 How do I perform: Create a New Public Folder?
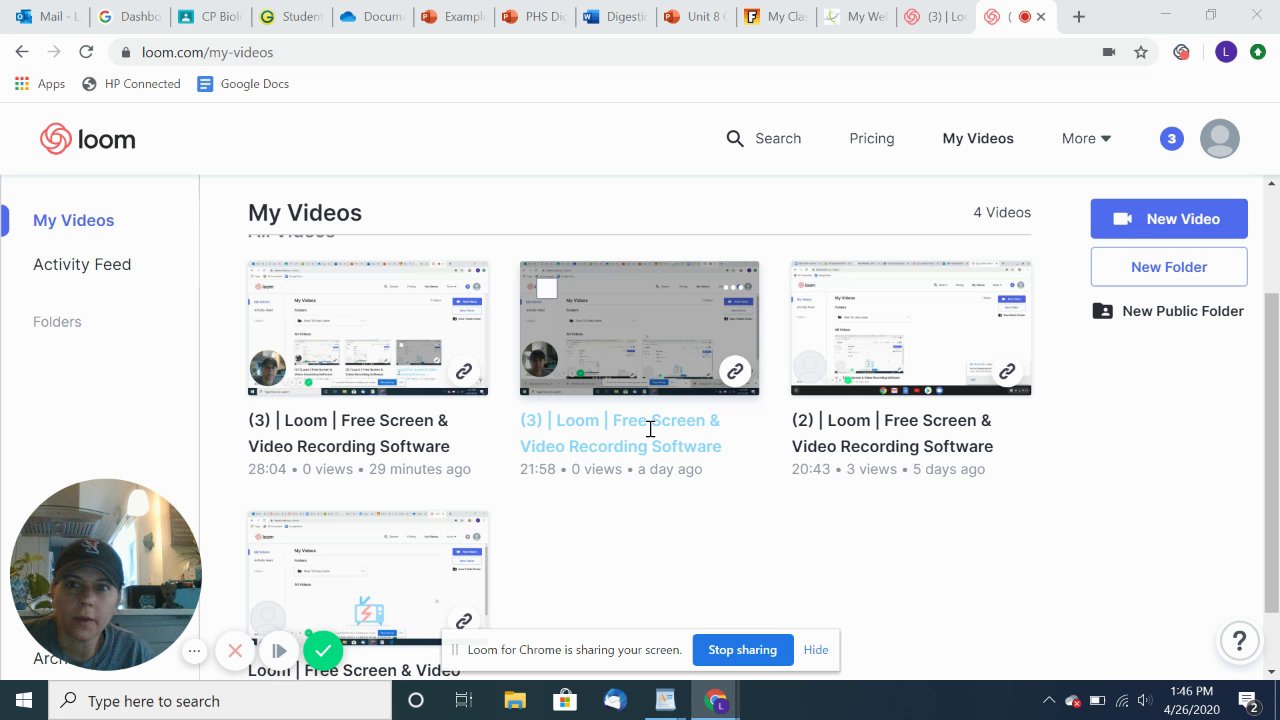pos(1169,311)
